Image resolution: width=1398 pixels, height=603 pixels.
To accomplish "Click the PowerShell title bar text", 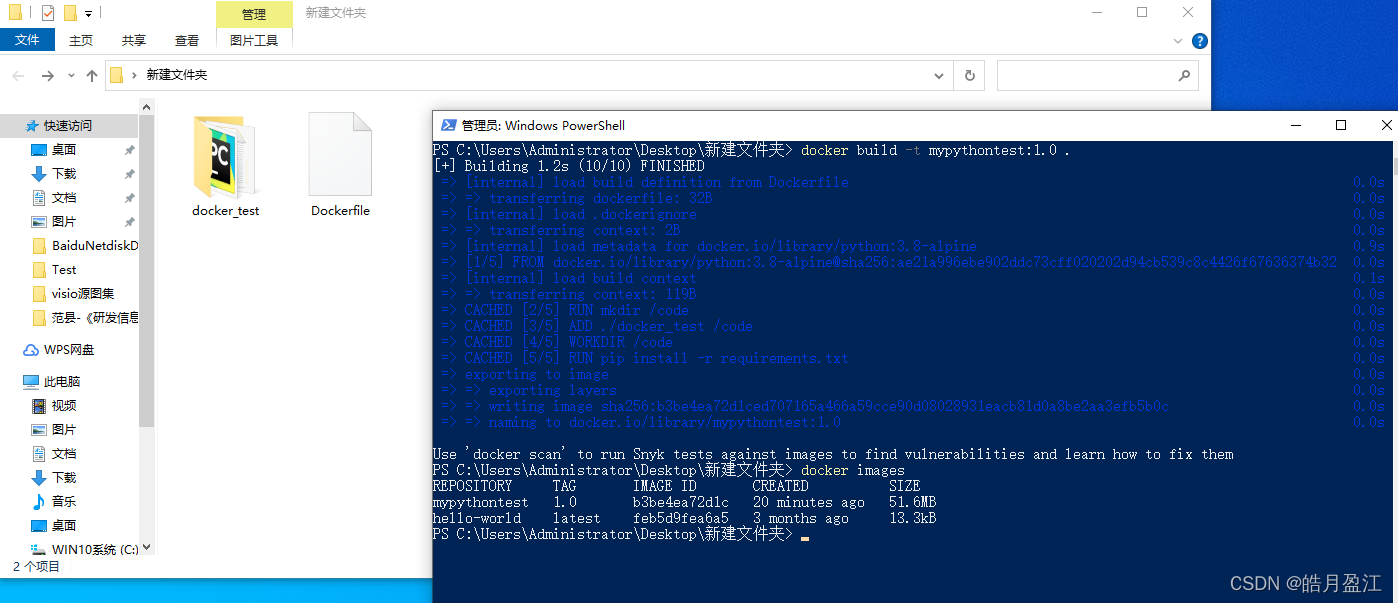I will pyautogui.click(x=543, y=125).
